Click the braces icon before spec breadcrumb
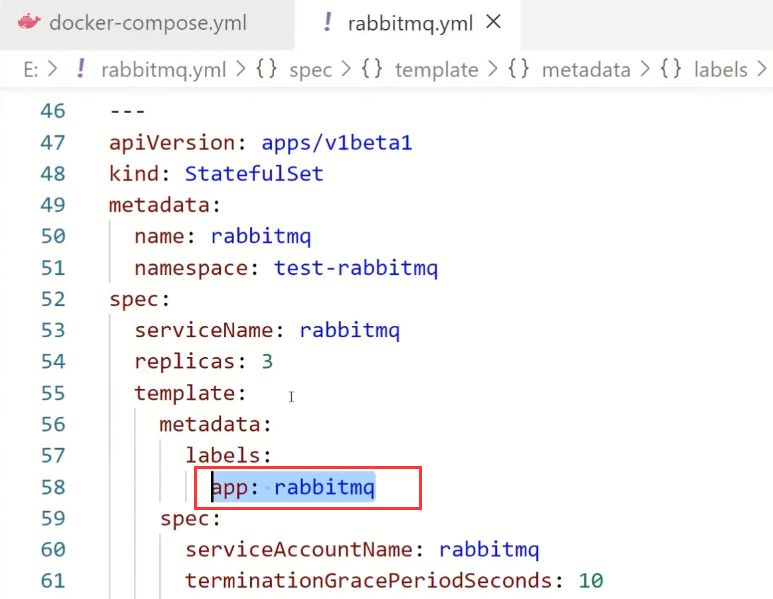 tap(266, 69)
